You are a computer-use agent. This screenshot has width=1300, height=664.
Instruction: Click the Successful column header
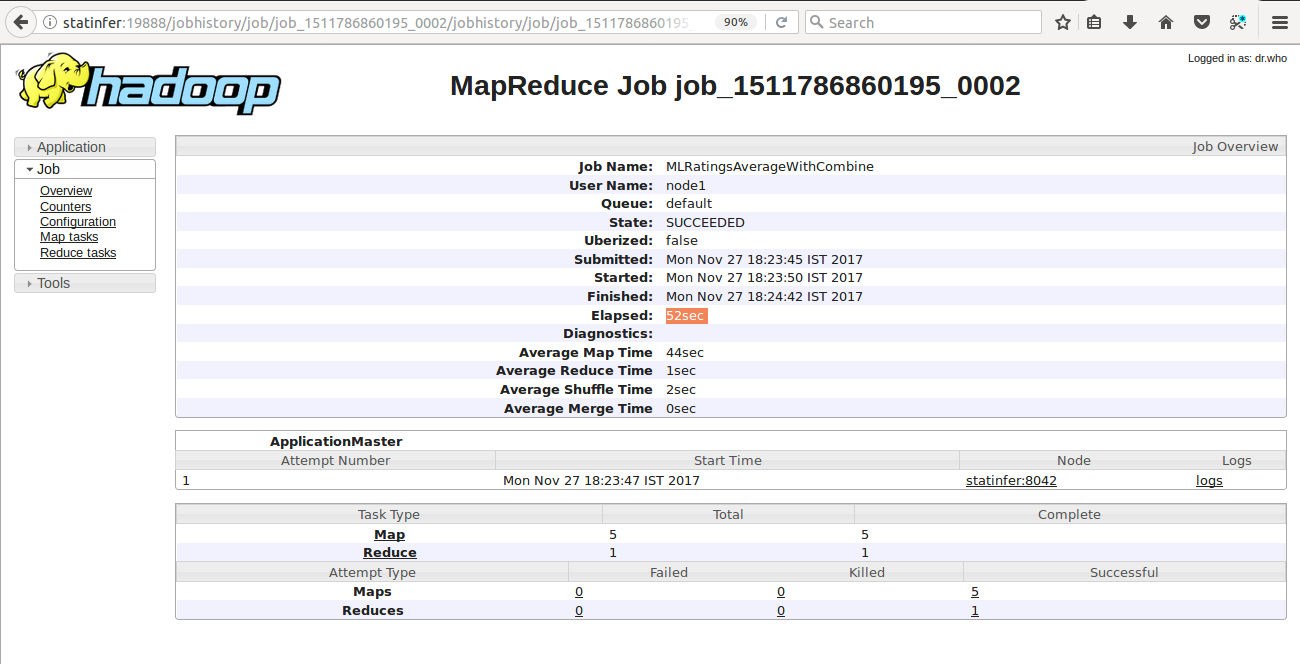coord(1124,573)
